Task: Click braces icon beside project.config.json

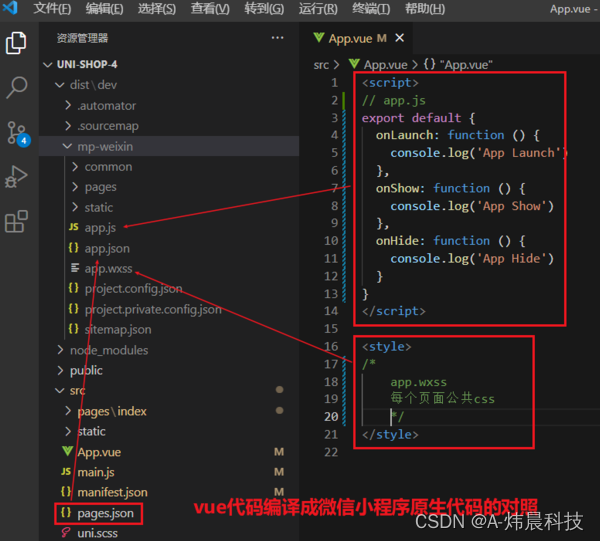Action: 73,288
